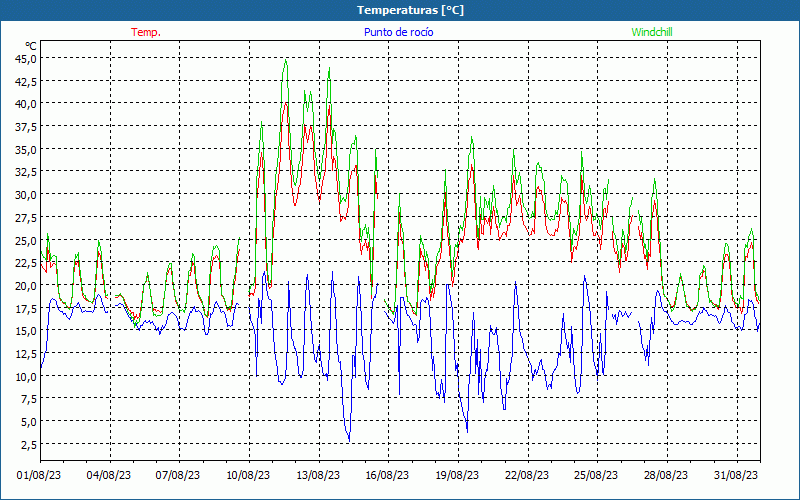This screenshot has width=800, height=500.
Task: Click the 16/08/23 date label
Action: click(387, 475)
